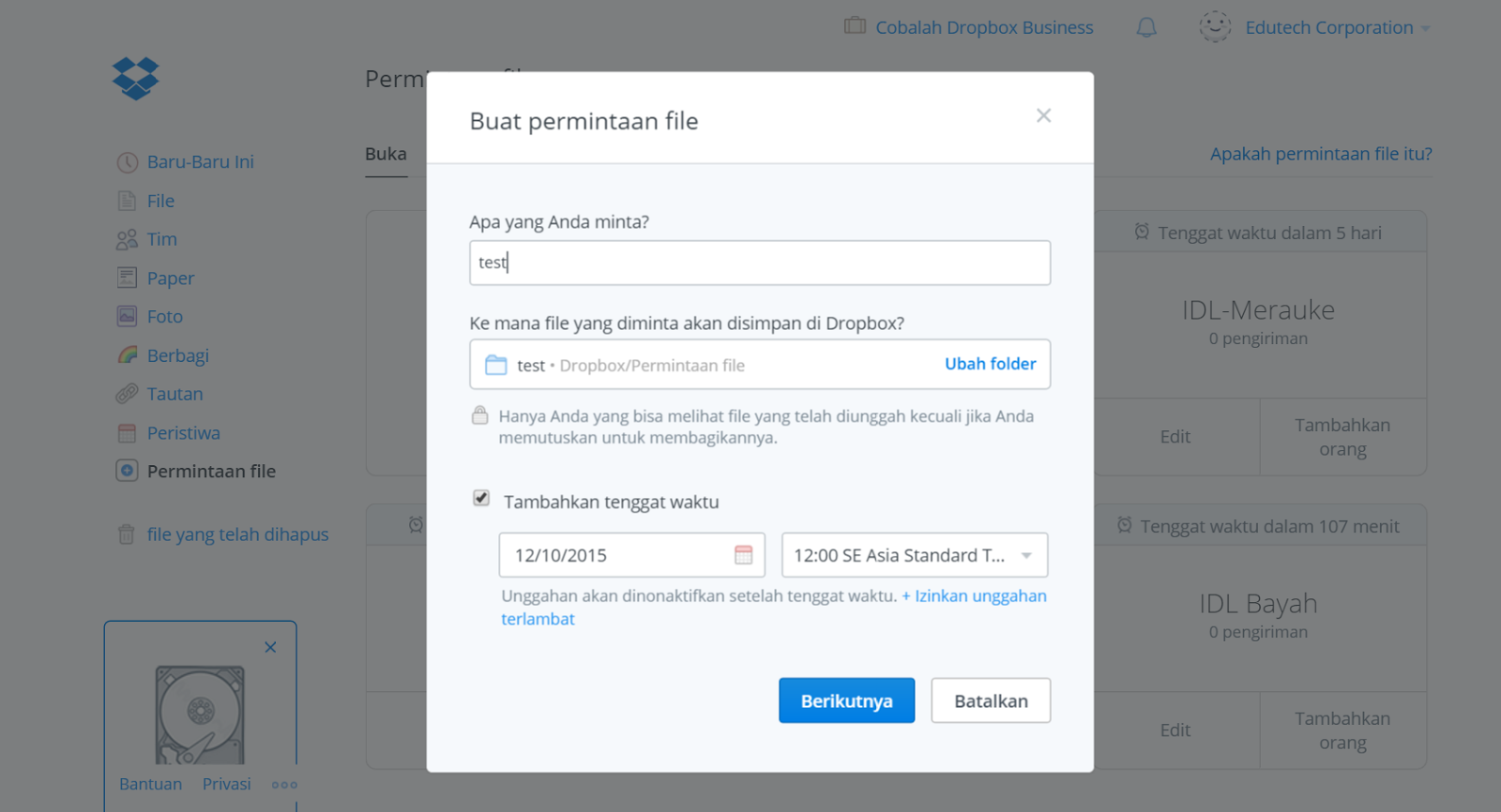Viewport: 1501px width, 812px height.
Task: Click the Berbagi rainbow icon
Action: 127,355
